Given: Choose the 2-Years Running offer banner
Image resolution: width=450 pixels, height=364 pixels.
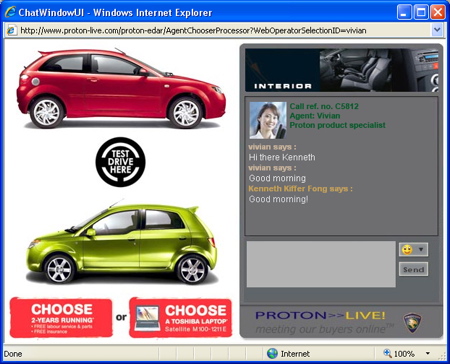Looking at the screenshot, I should click(x=61, y=318).
